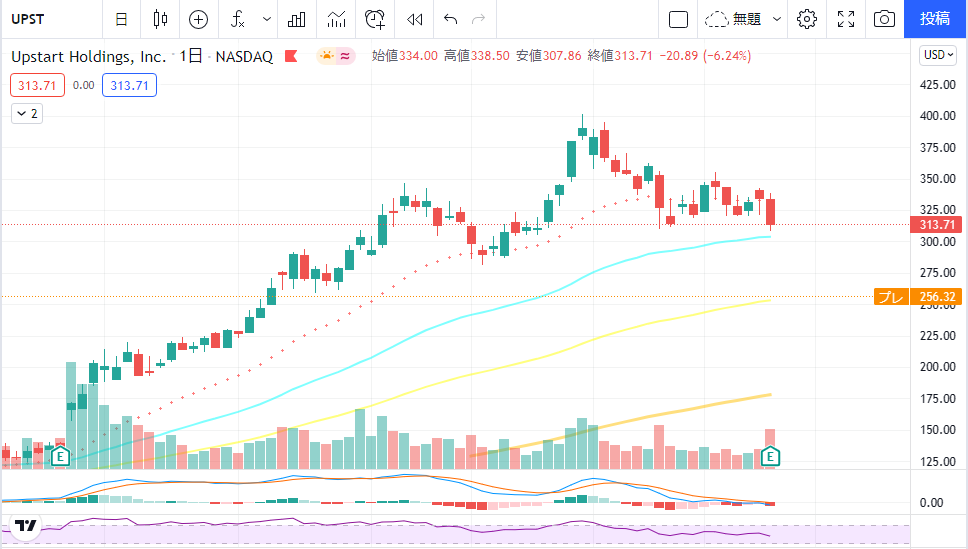The image size is (968, 549).
Task: Add a comparison symbol with plus icon
Action: pyautogui.click(x=198, y=20)
